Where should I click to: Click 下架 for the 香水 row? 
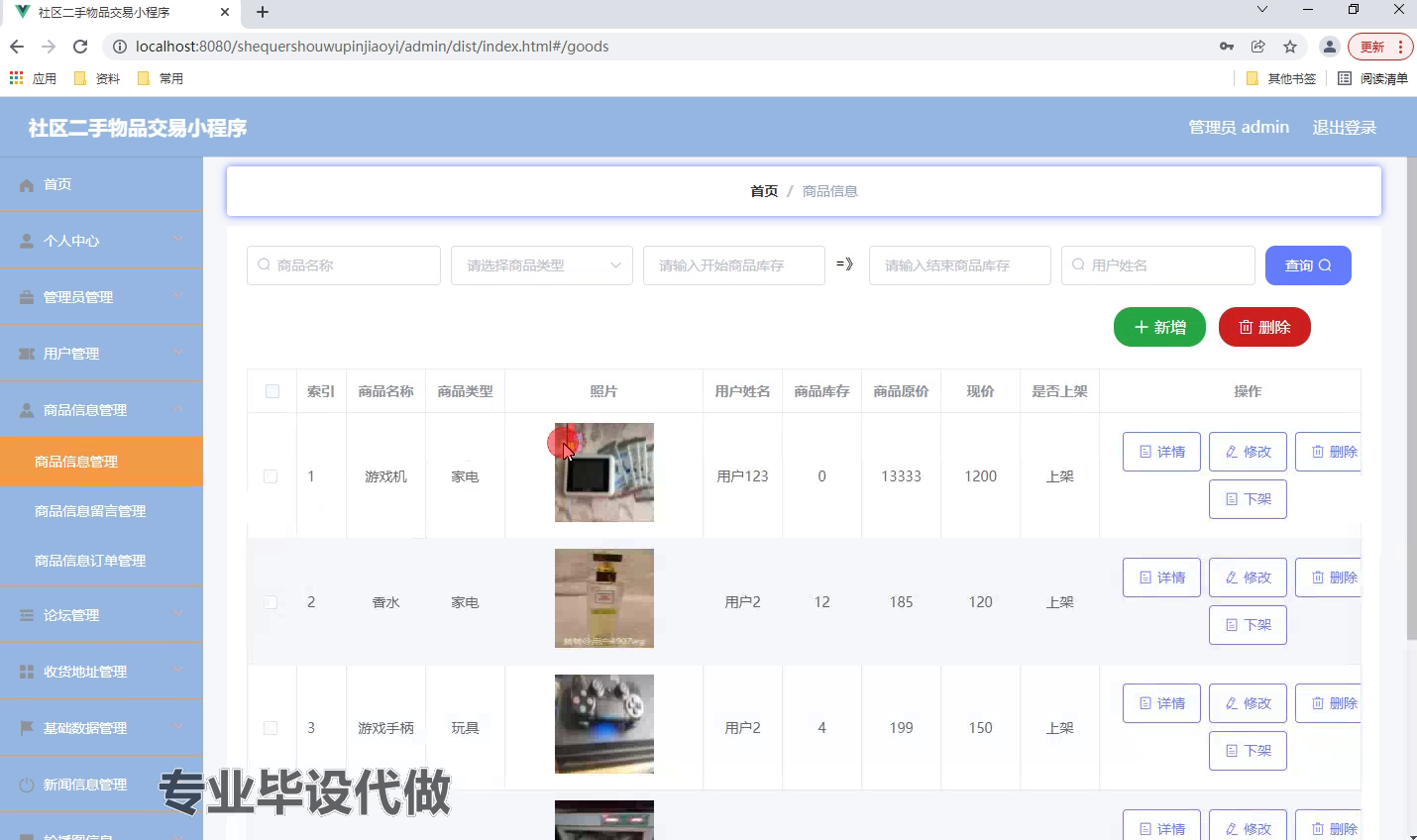[1248, 625]
